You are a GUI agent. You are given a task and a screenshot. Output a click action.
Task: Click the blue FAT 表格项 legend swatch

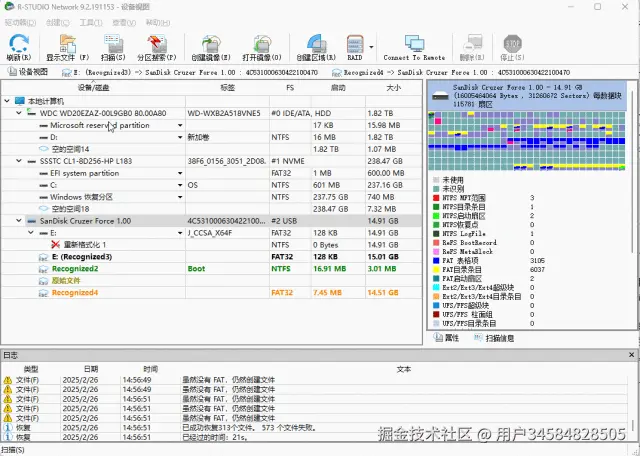436,260
